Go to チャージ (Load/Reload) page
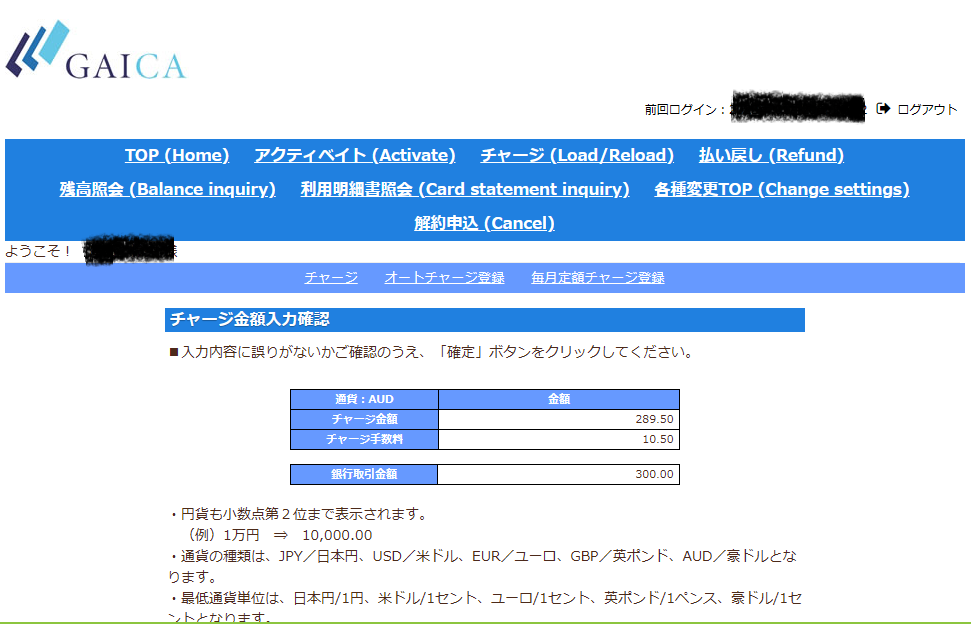This screenshot has height=624, width=971. pos(577,155)
